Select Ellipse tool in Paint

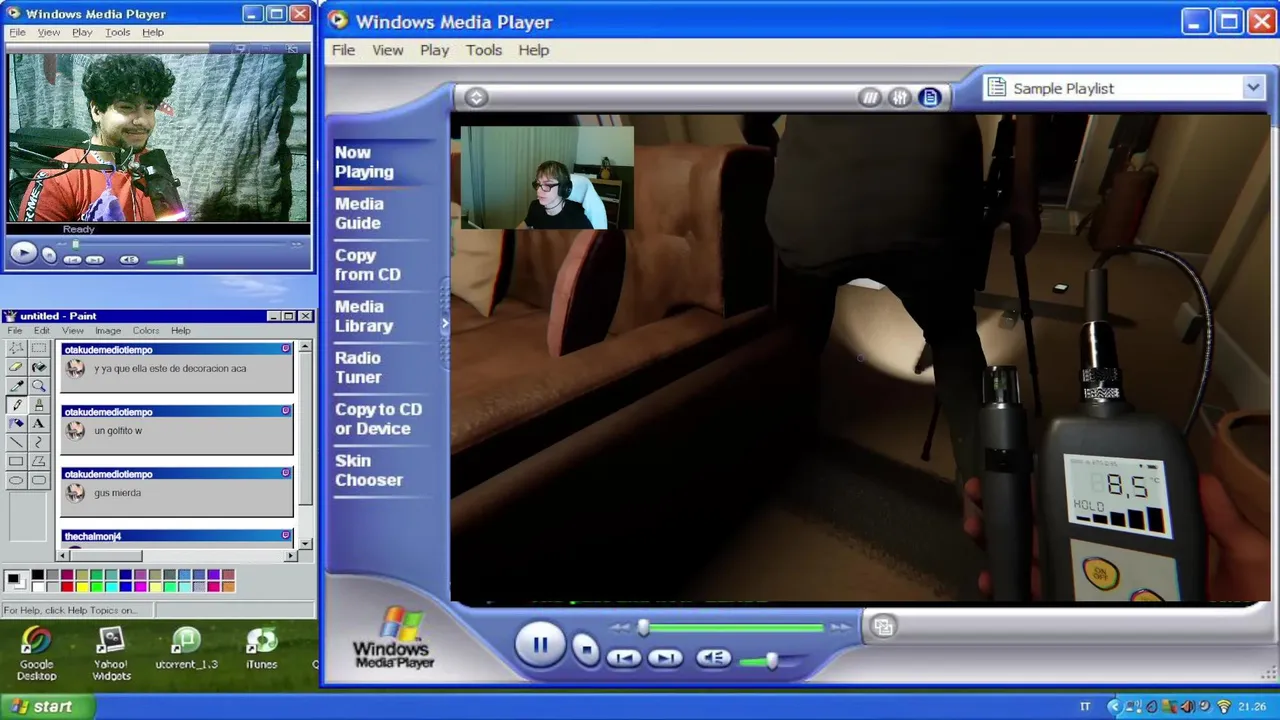pyautogui.click(x=16, y=481)
